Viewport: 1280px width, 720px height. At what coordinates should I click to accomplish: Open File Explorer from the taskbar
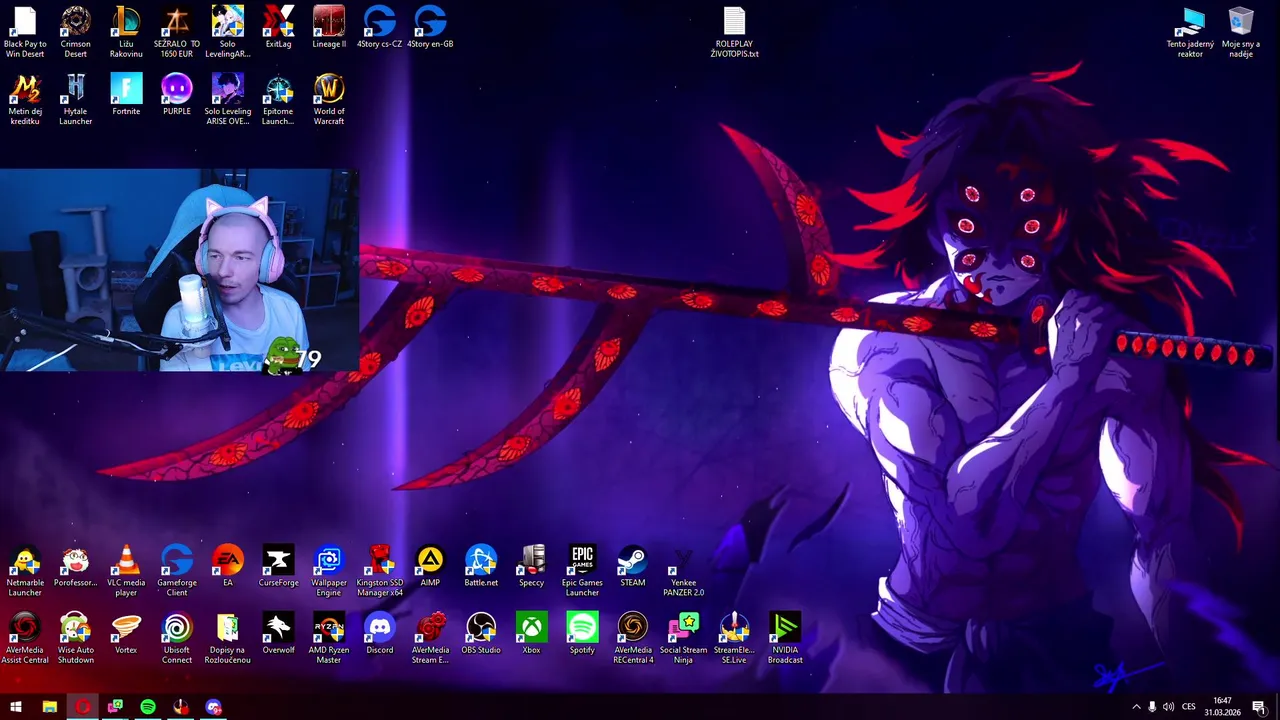(x=49, y=707)
